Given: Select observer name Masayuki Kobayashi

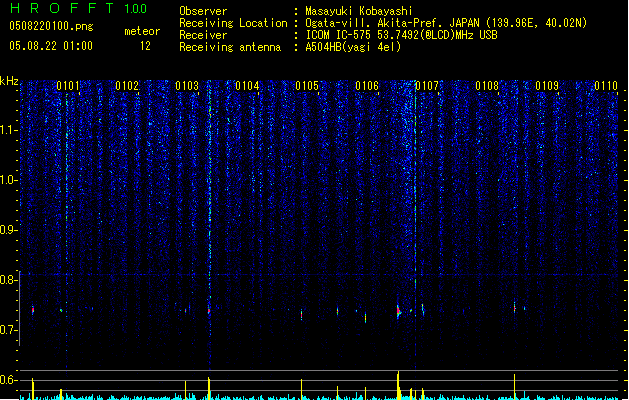Looking at the screenshot, I should (x=359, y=11).
